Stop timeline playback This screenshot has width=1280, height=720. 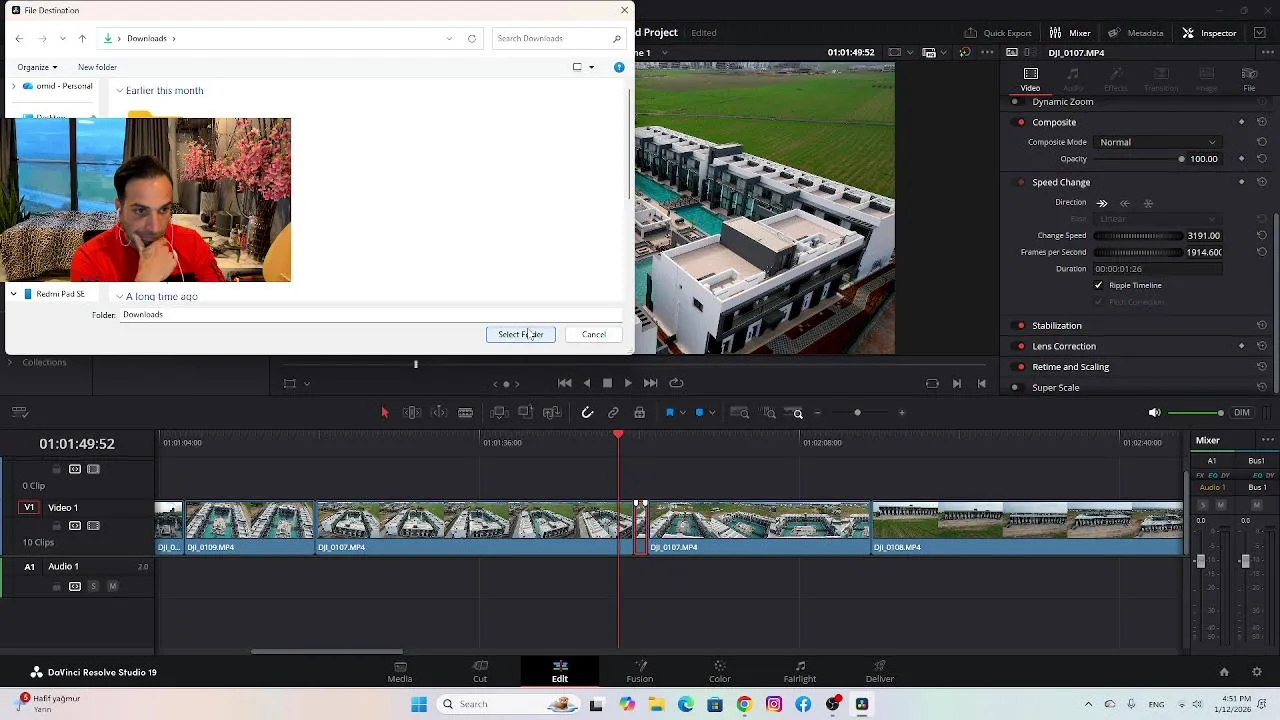(x=607, y=383)
